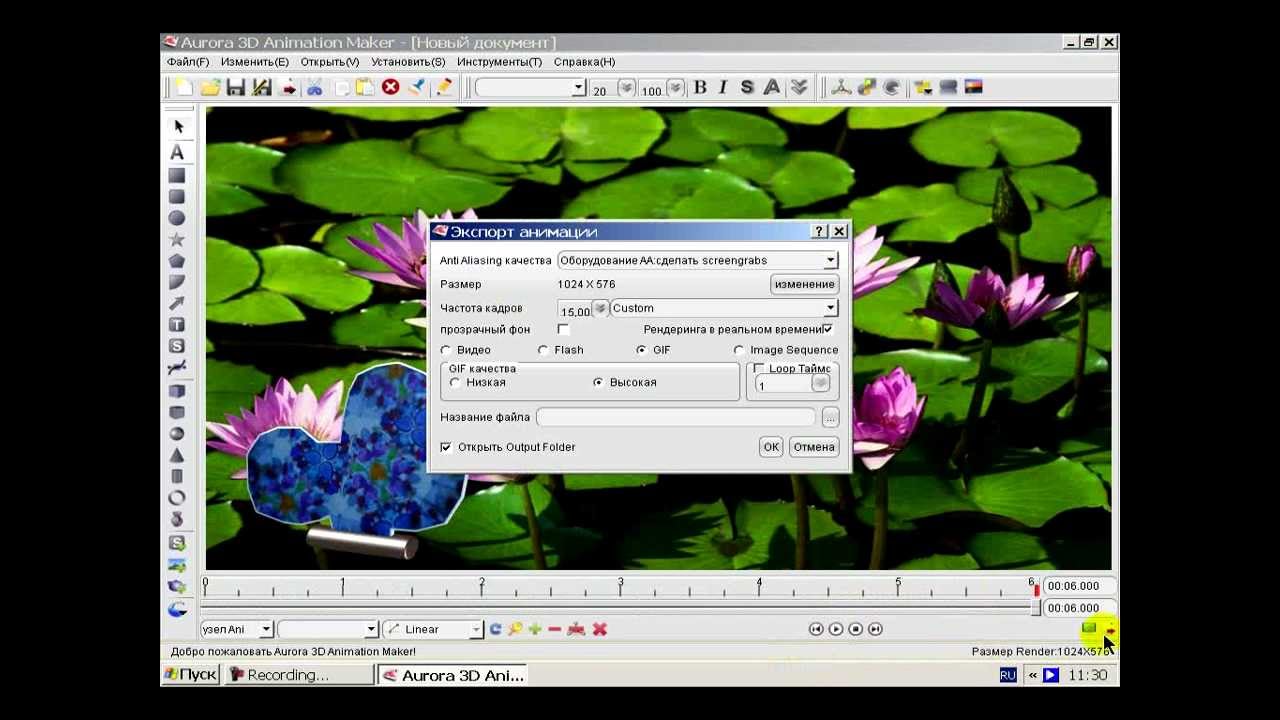The image size is (1280, 720).
Task: Select the Flash export option
Action: pyautogui.click(x=543, y=350)
